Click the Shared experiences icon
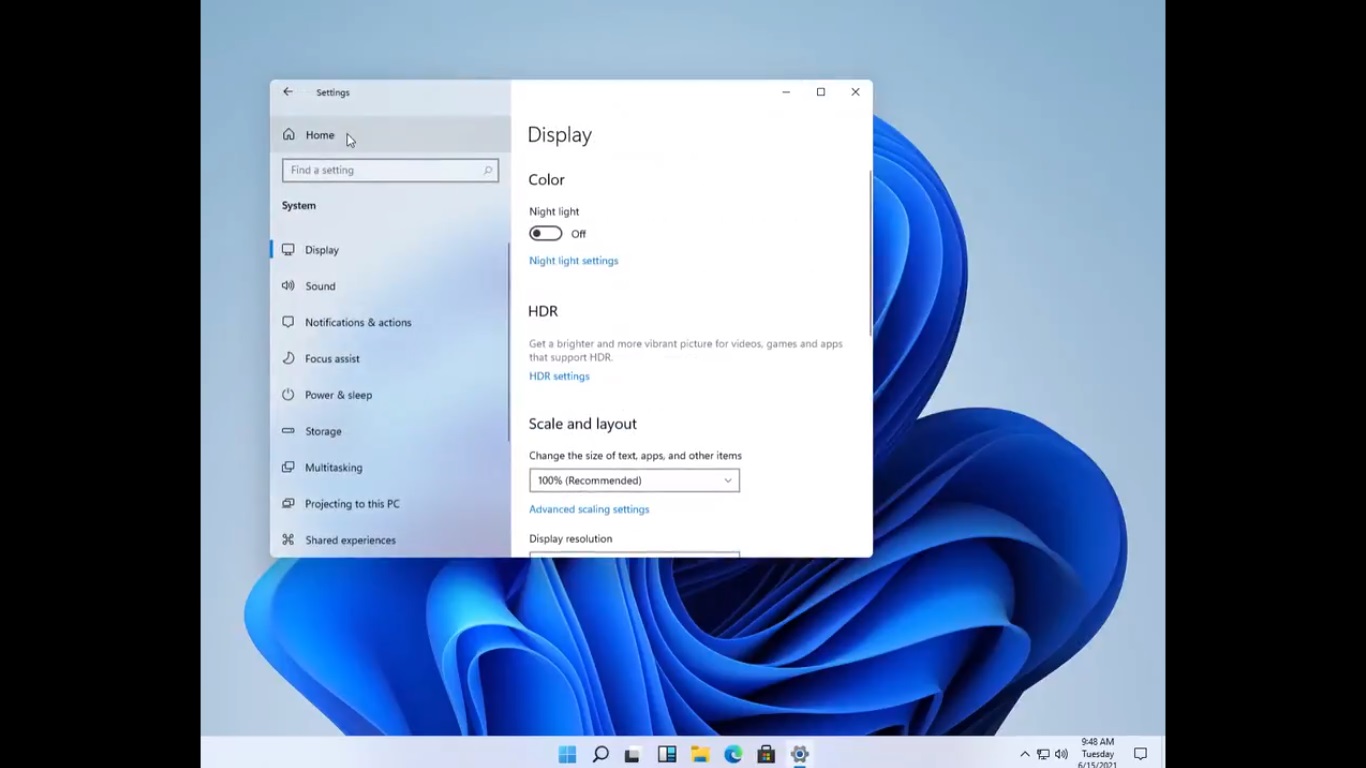 click(288, 540)
